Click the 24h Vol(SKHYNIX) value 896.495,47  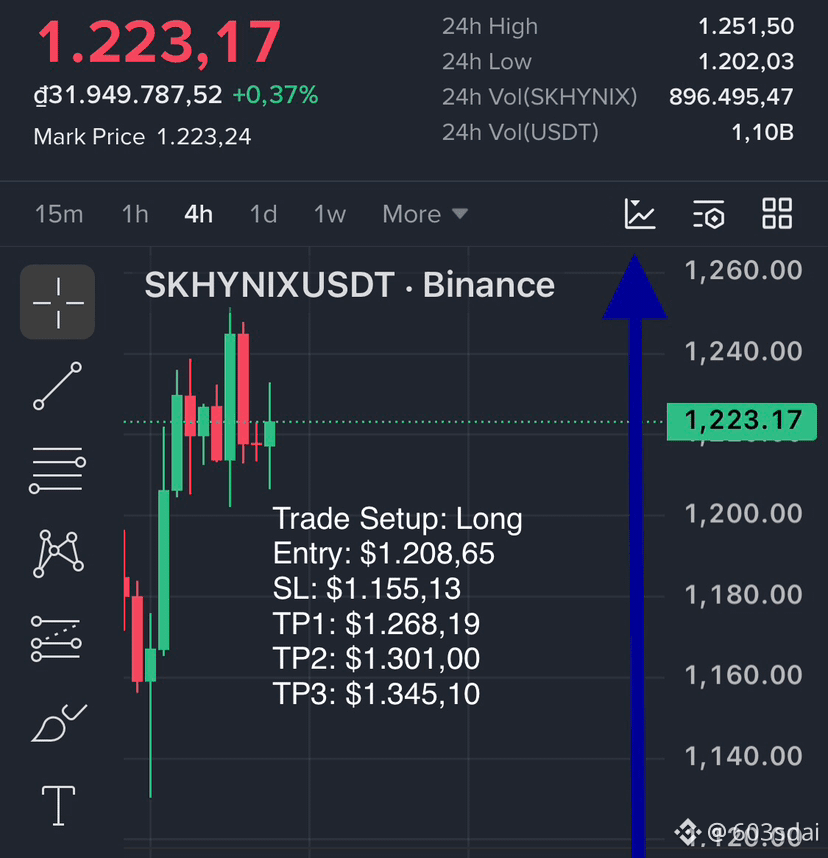coord(731,97)
